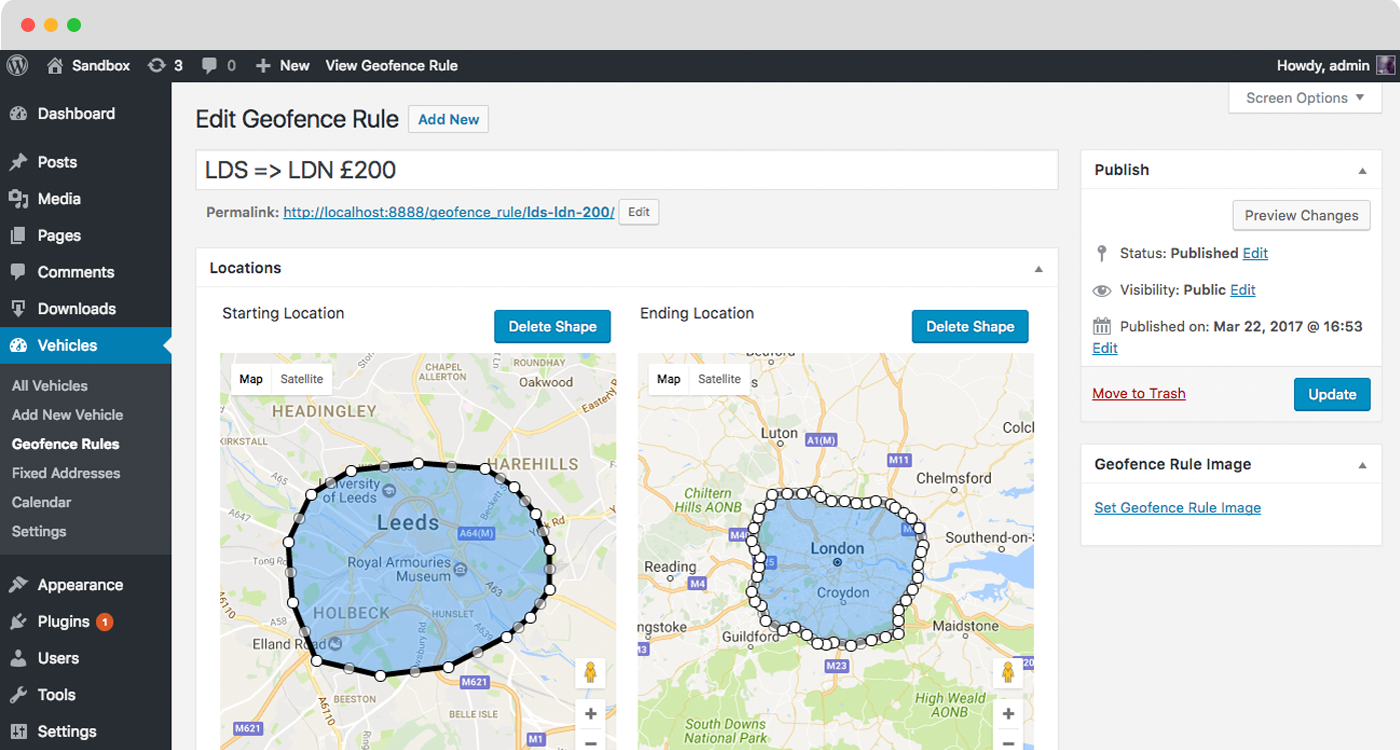Image resolution: width=1400 pixels, height=750 pixels.
Task: Click the Add New button beside heading
Action: (448, 119)
